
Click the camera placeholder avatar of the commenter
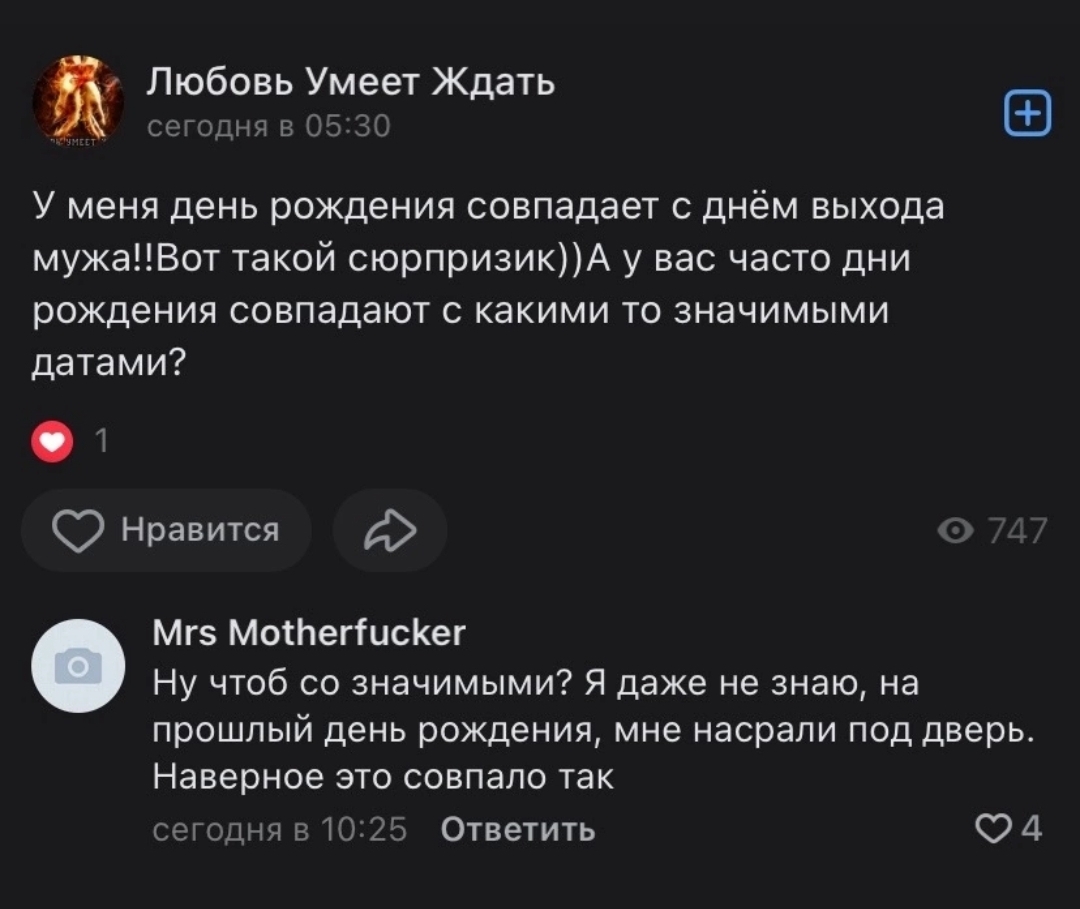[79, 665]
